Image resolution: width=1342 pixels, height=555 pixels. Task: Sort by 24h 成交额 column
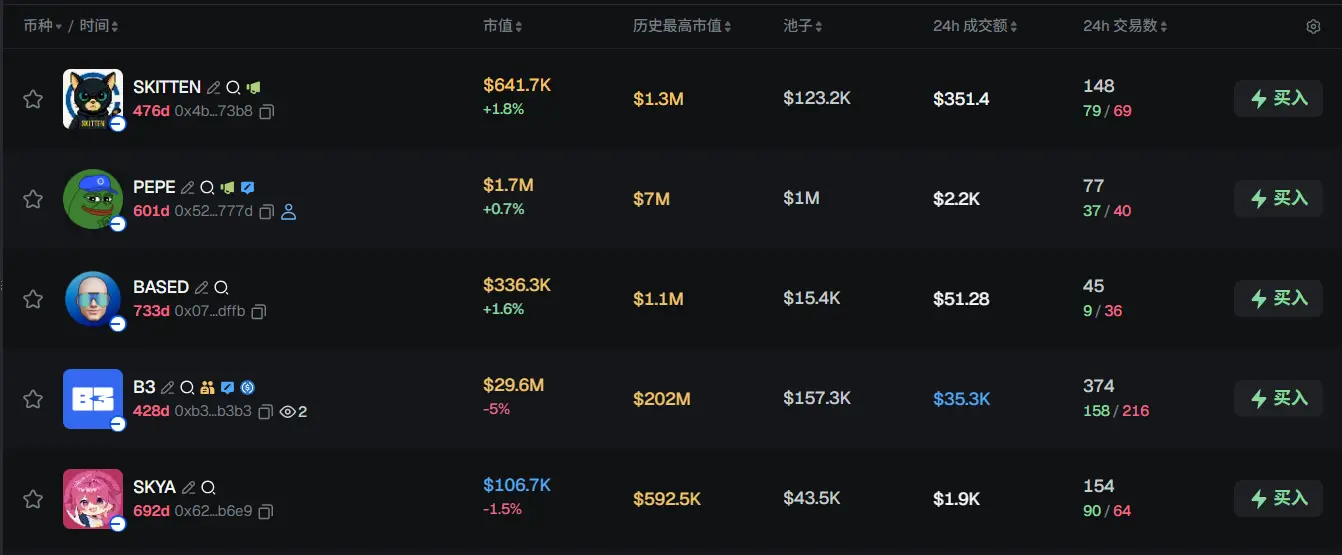(975, 26)
